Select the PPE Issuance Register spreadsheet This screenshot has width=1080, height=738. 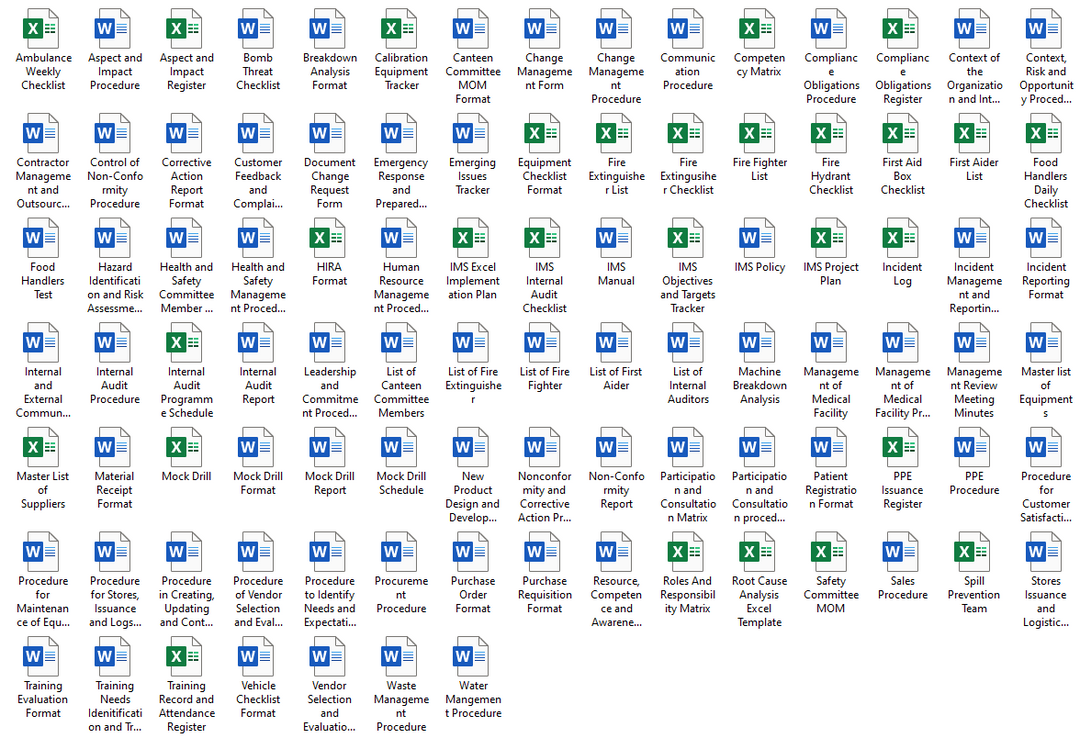902,448
